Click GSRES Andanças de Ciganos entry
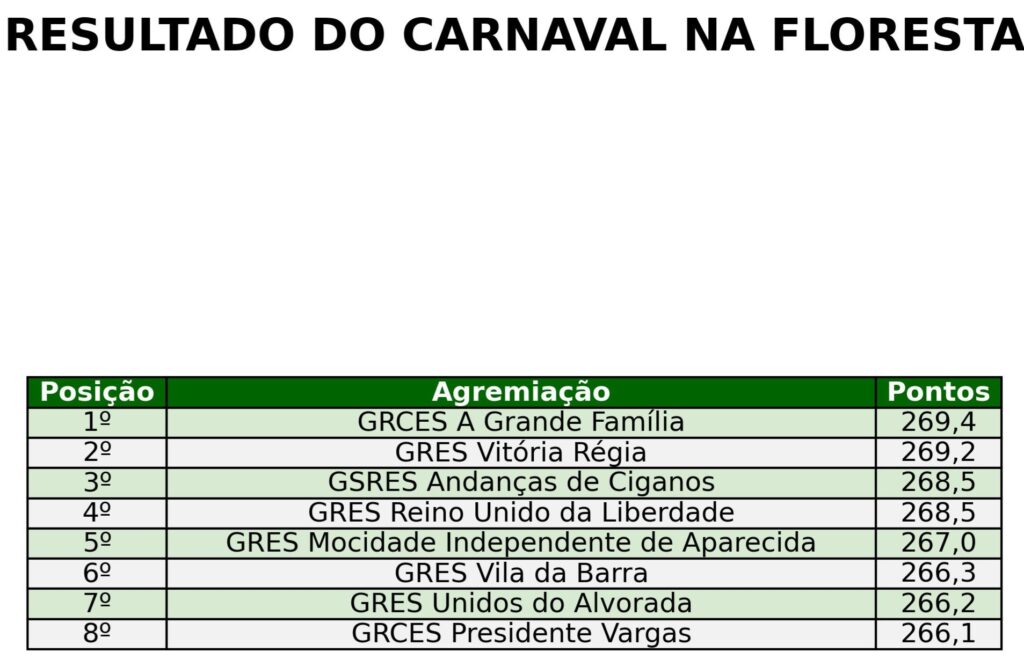 coord(521,483)
